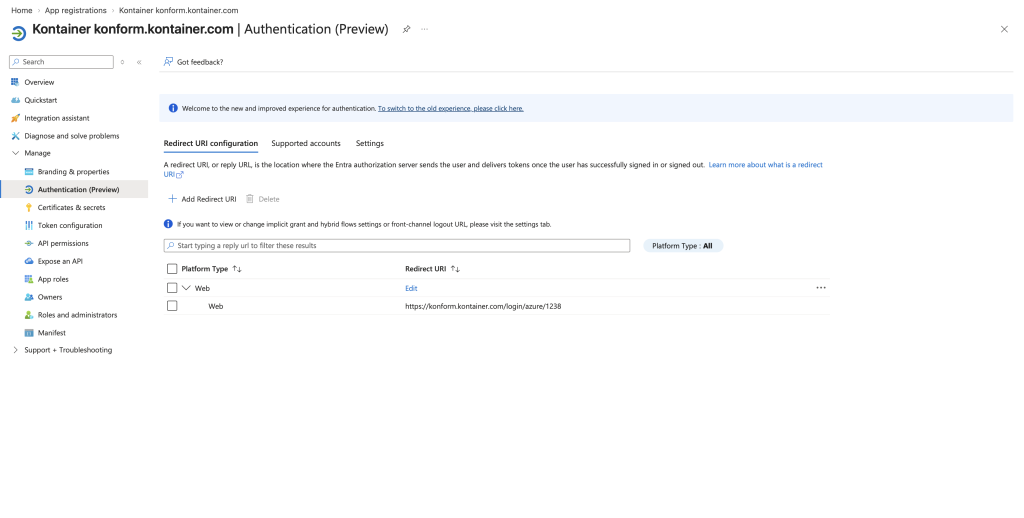Click the https://konform.kontainer.com/login/azure/1238 URI text
Viewport: 1024px width, 518px height.
pyautogui.click(x=483, y=306)
